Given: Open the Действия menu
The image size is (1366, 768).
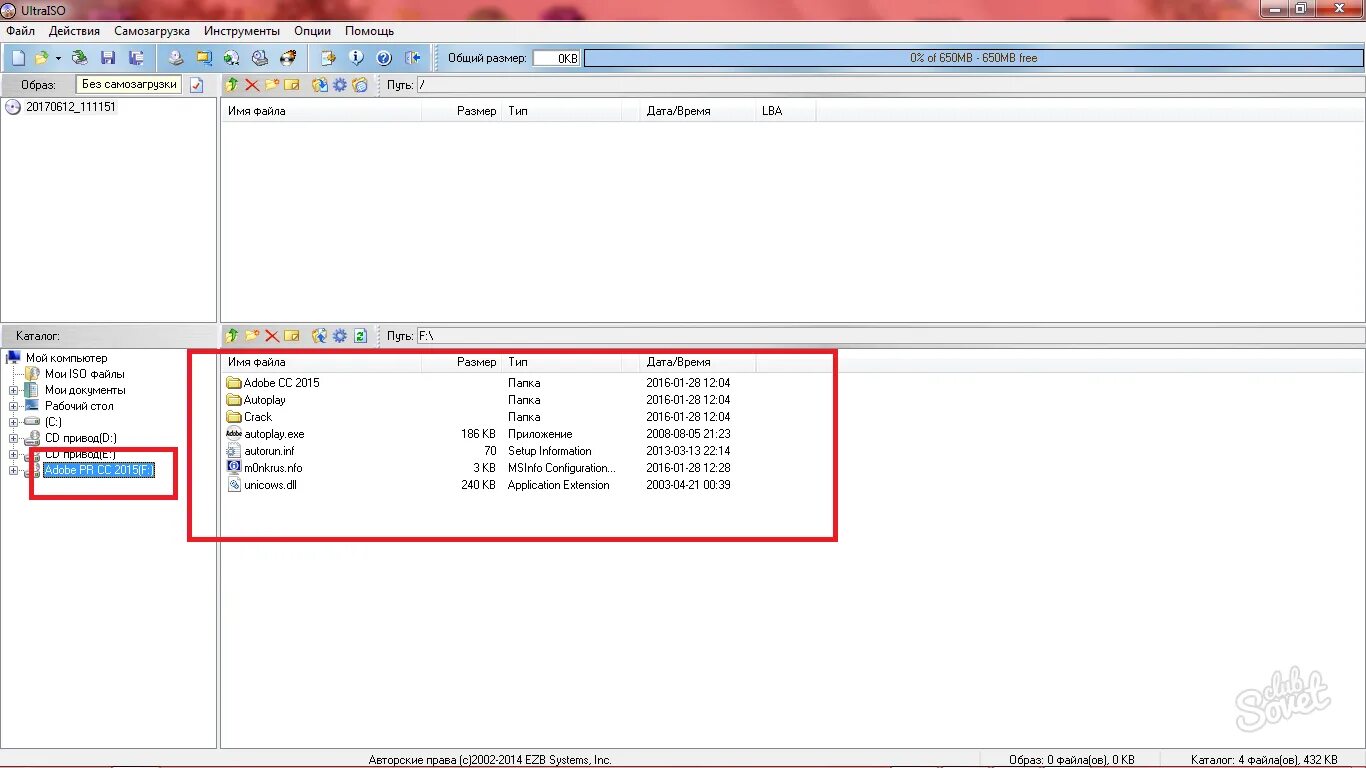Looking at the screenshot, I should pyautogui.click(x=74, y=31).
